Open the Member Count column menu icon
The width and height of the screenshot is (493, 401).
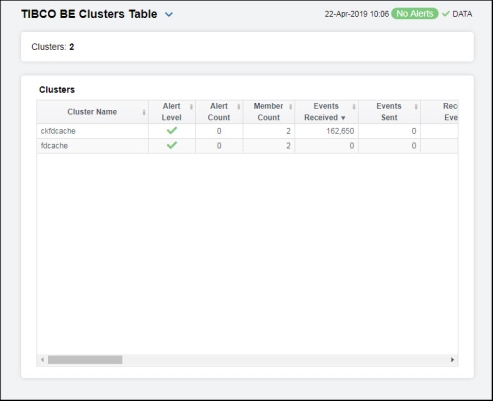[x=290, y=107]
